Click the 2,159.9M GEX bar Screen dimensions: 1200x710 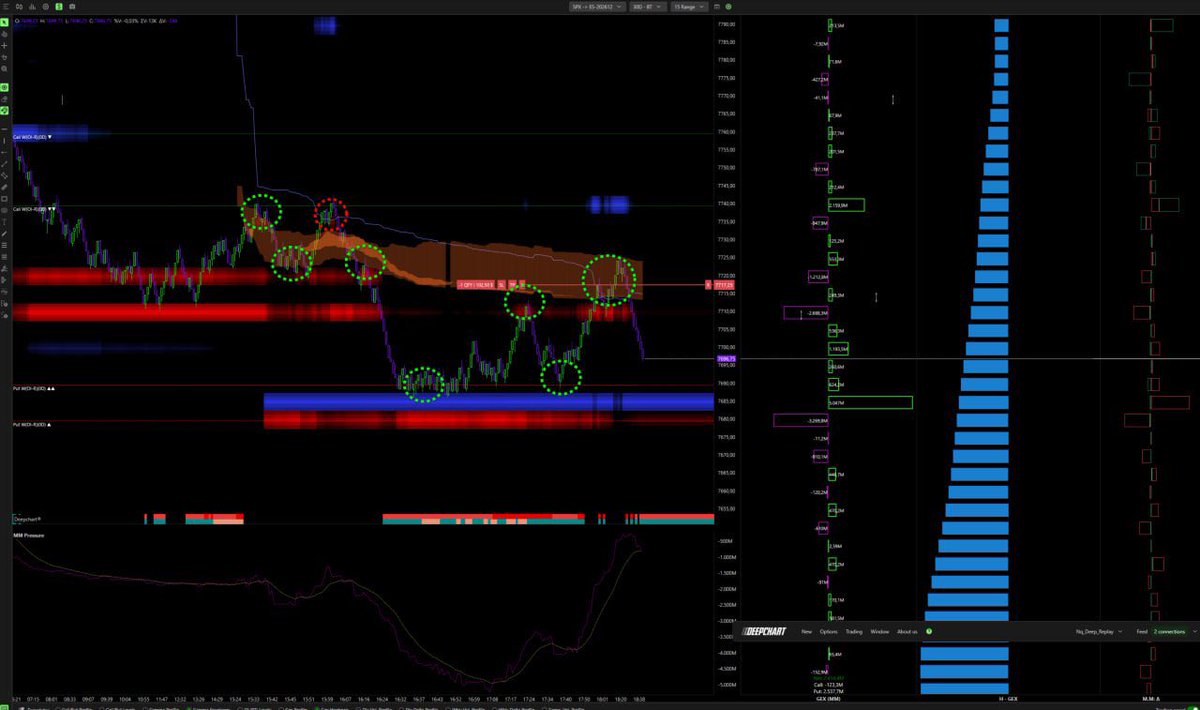coord(846,205)
